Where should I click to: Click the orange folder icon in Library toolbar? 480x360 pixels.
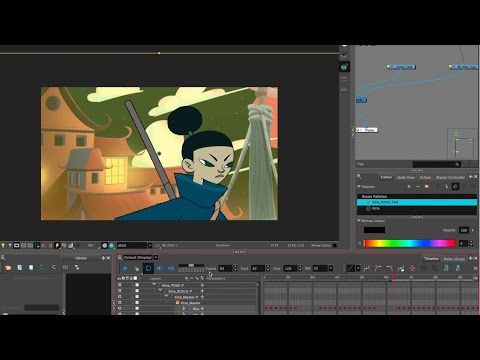[8, 267]
